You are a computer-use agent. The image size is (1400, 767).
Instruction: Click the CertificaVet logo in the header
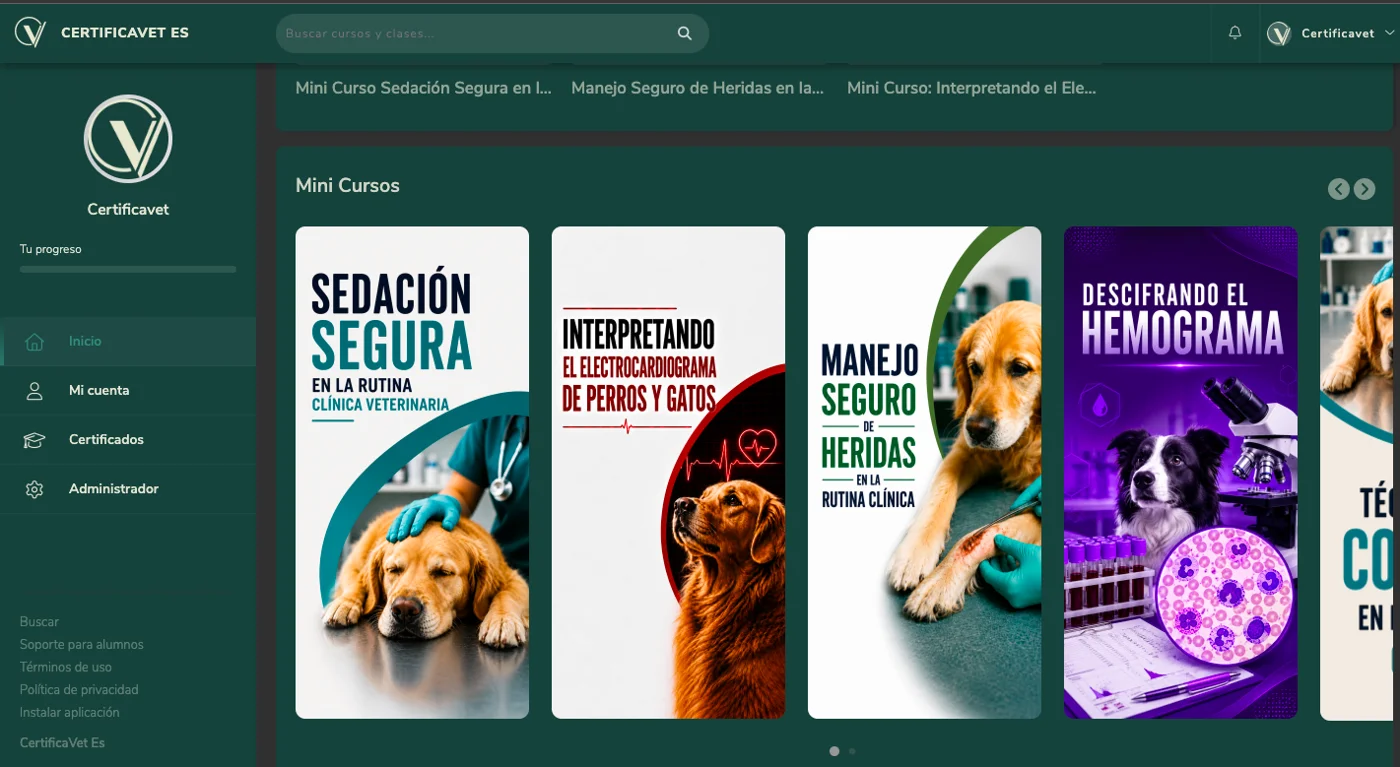click(x=31, y=33)
